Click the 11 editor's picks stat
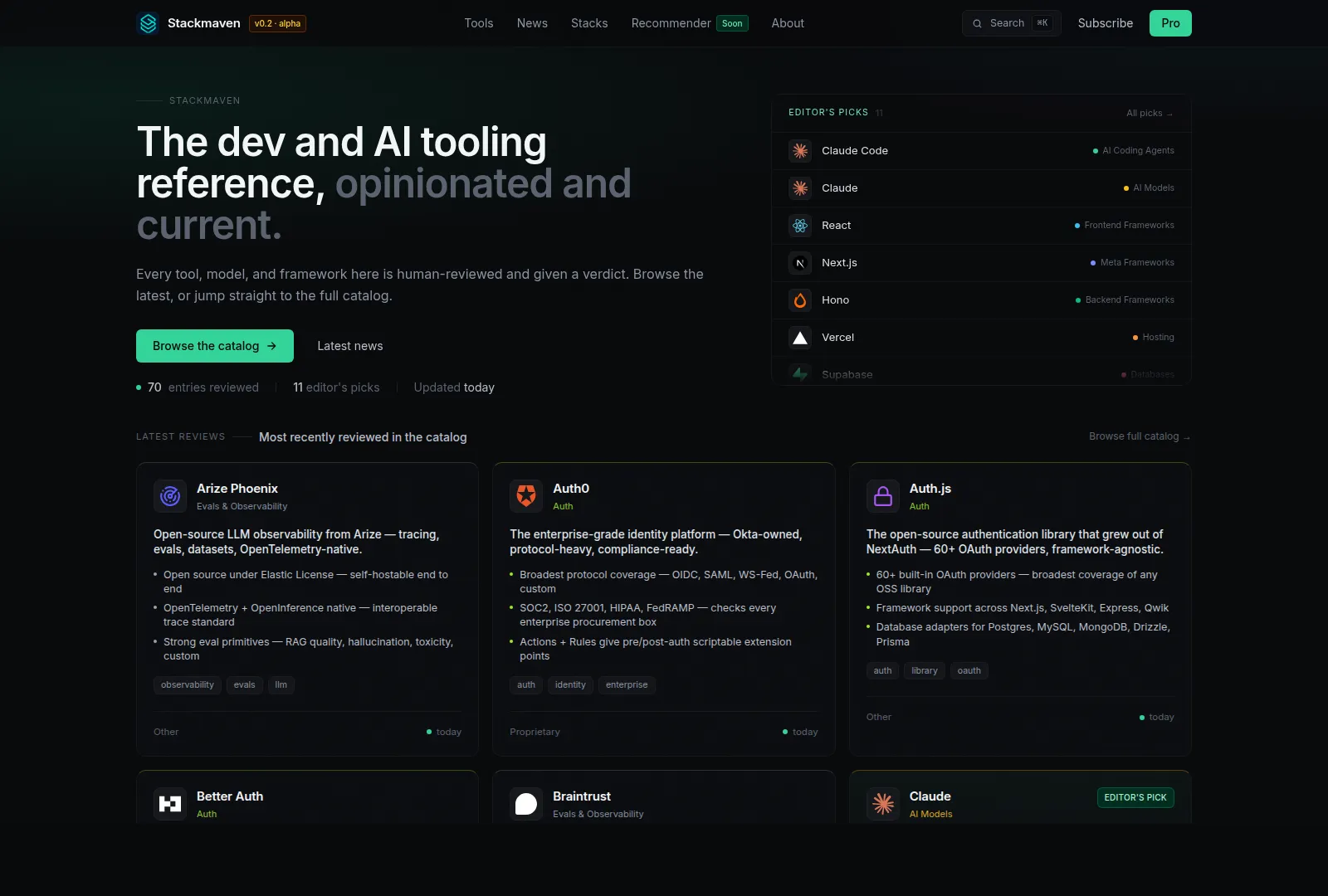The height and width of the screenshot is (896, 1328). tap(336, 387)
